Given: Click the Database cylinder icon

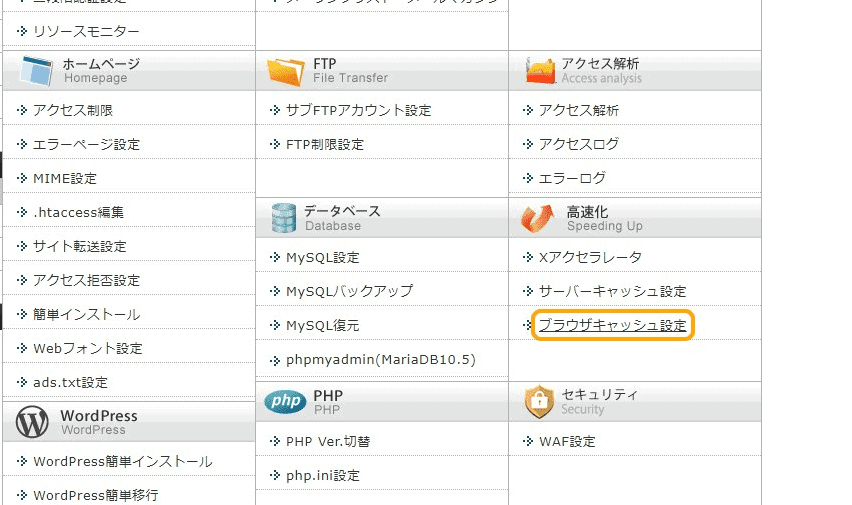Looking at the screenshot, I should pos(284,218).
